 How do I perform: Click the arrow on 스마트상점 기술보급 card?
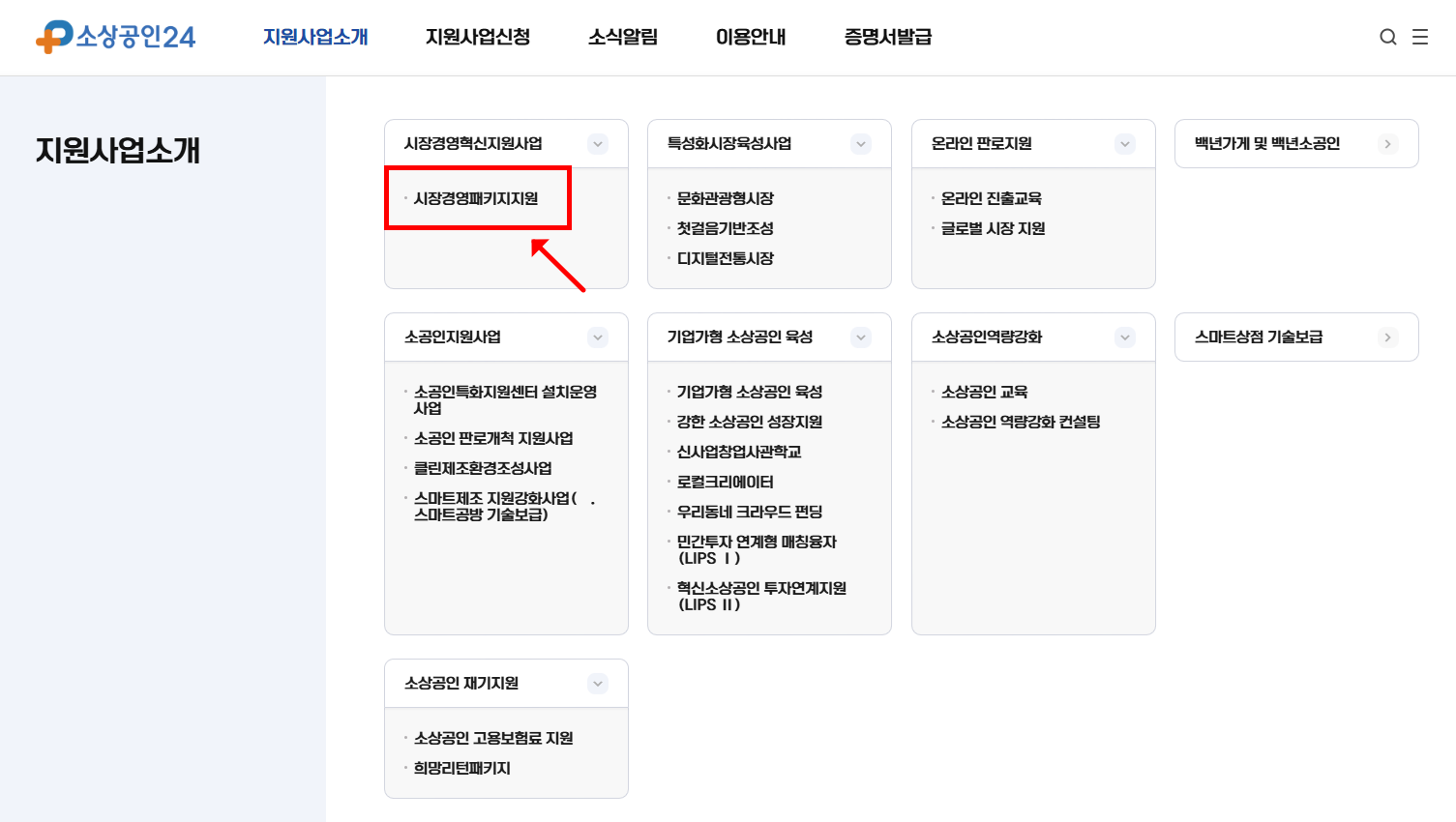pos(1387,337)
